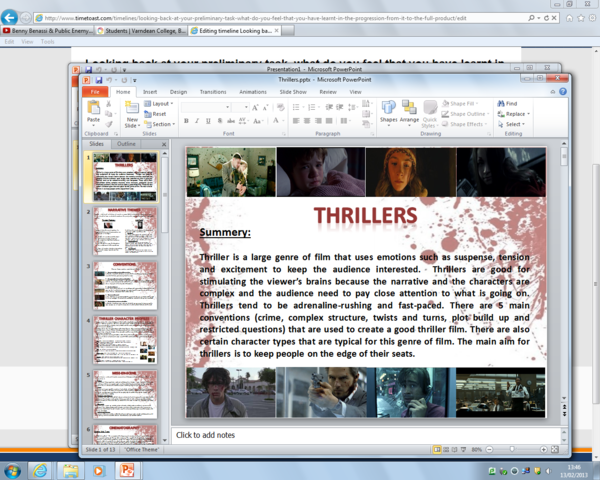This screenshot has width=600, height=480.
Task: Click Find binoculars in Editing group
Action: click(x=507, y=103)
